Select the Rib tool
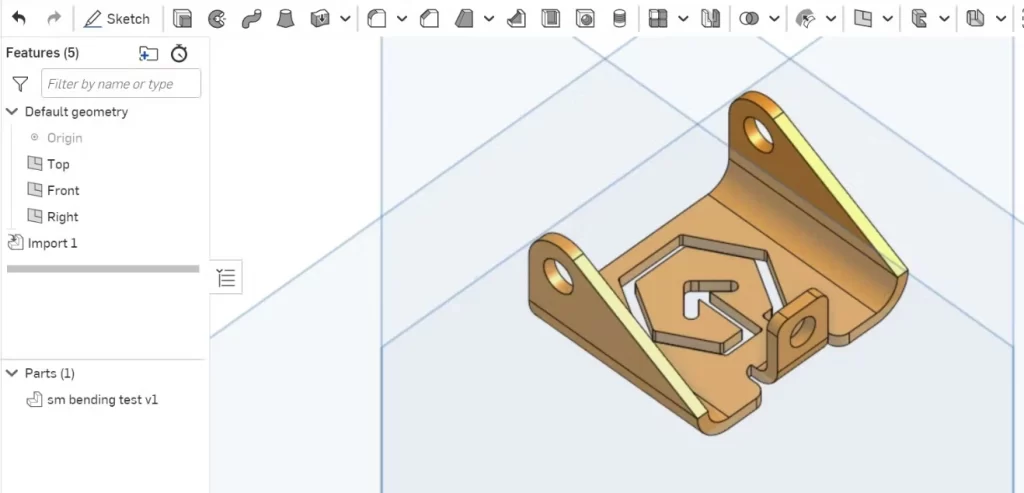 click(517, 18)
